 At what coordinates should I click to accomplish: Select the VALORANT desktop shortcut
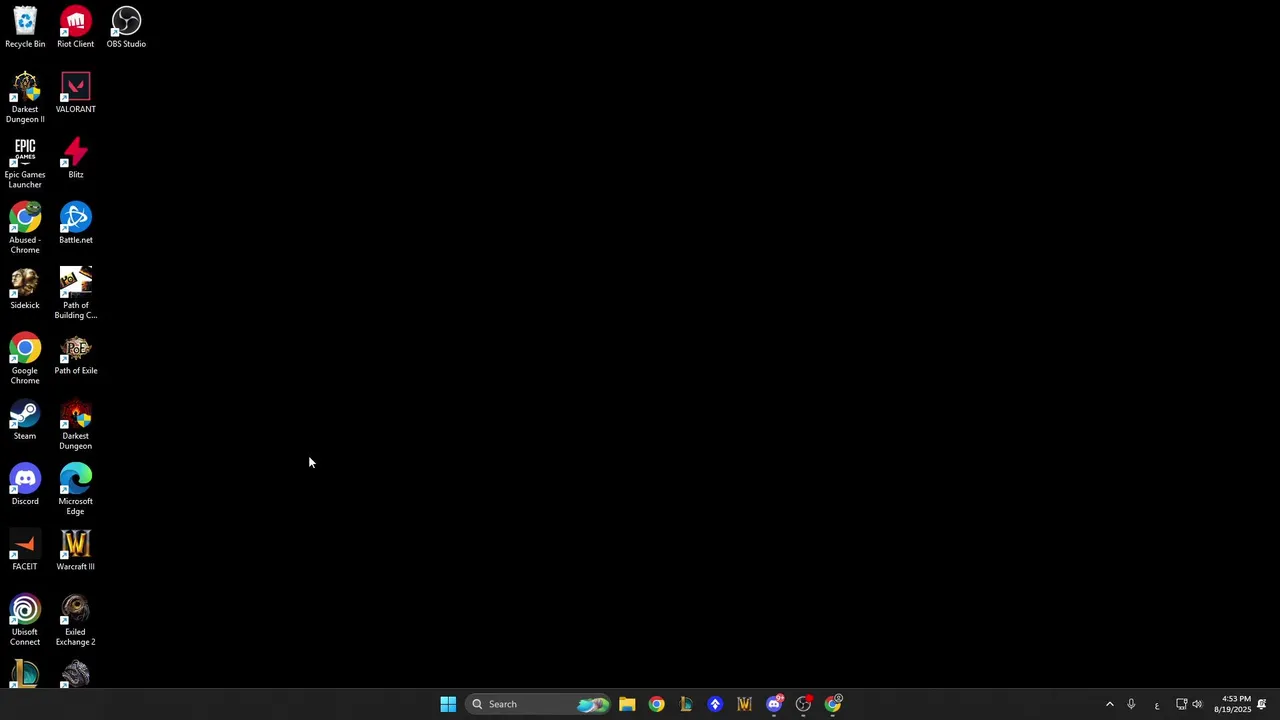click(x=76, y=93)
